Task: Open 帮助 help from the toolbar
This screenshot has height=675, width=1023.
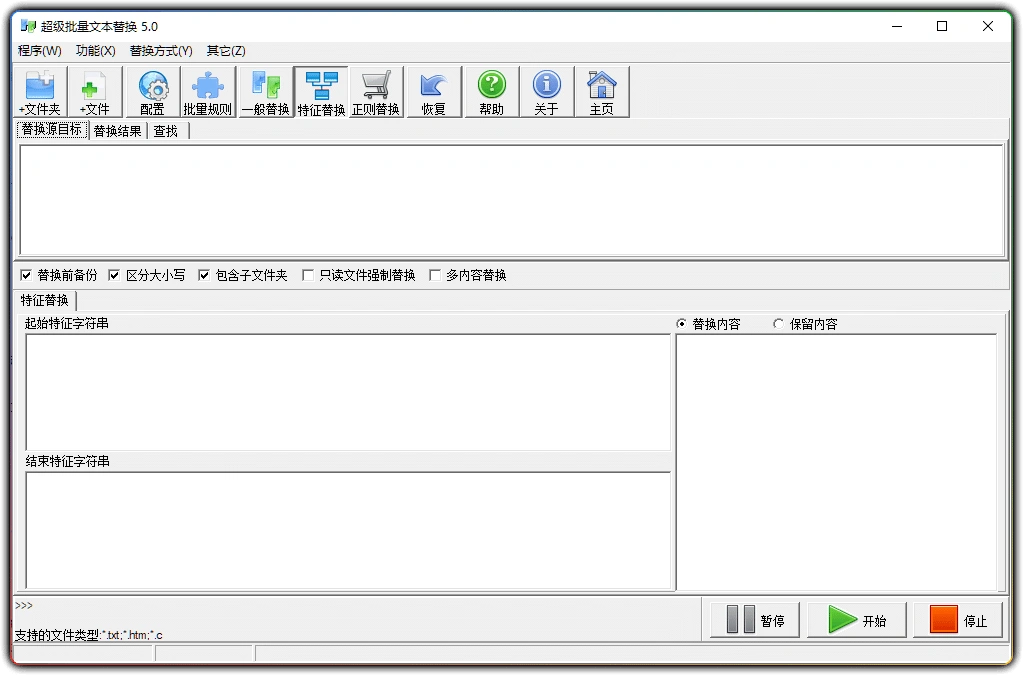Action: [x=490, y=91]
